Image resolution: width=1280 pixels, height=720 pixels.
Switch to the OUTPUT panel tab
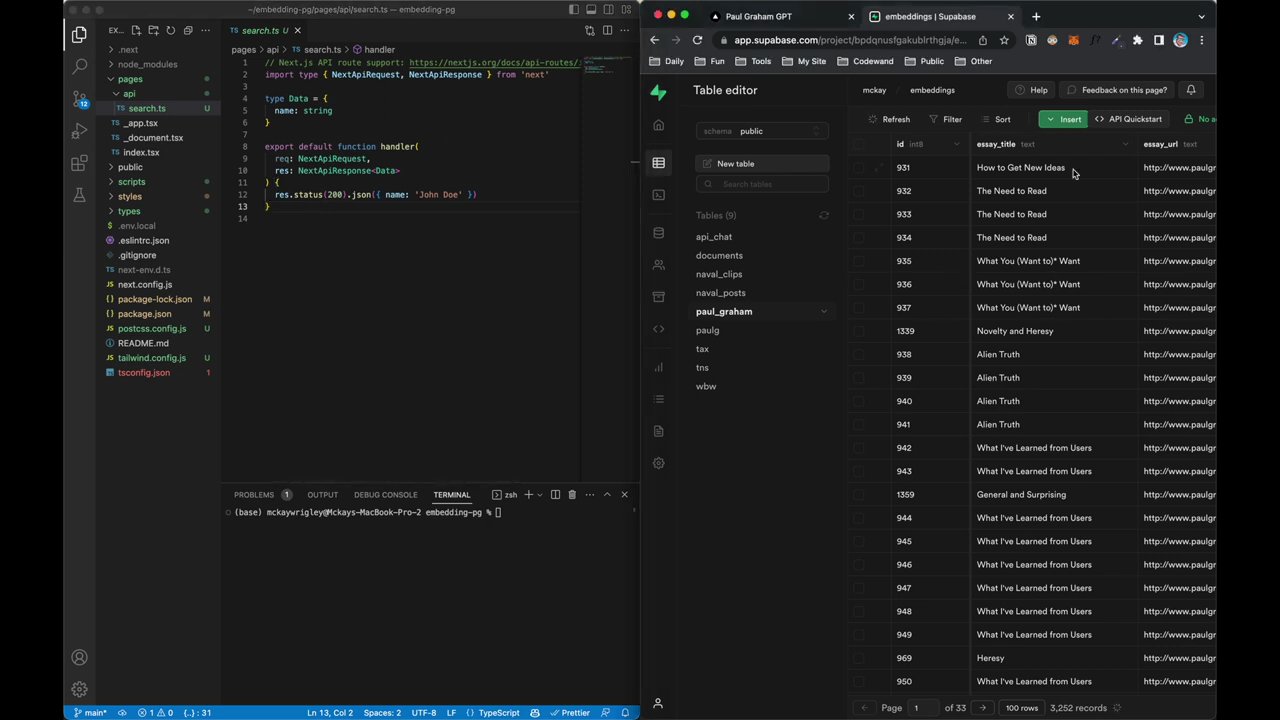click(322, 494)
